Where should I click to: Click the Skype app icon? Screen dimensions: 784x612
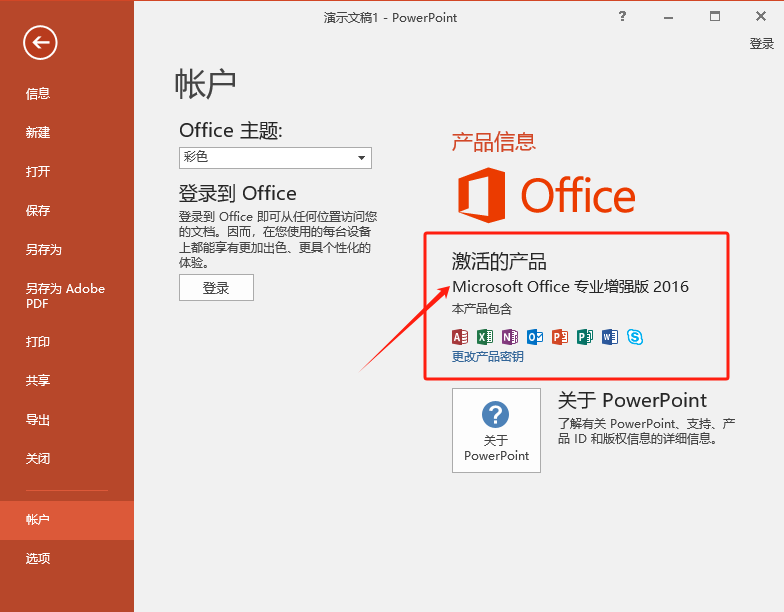[635, 337]
